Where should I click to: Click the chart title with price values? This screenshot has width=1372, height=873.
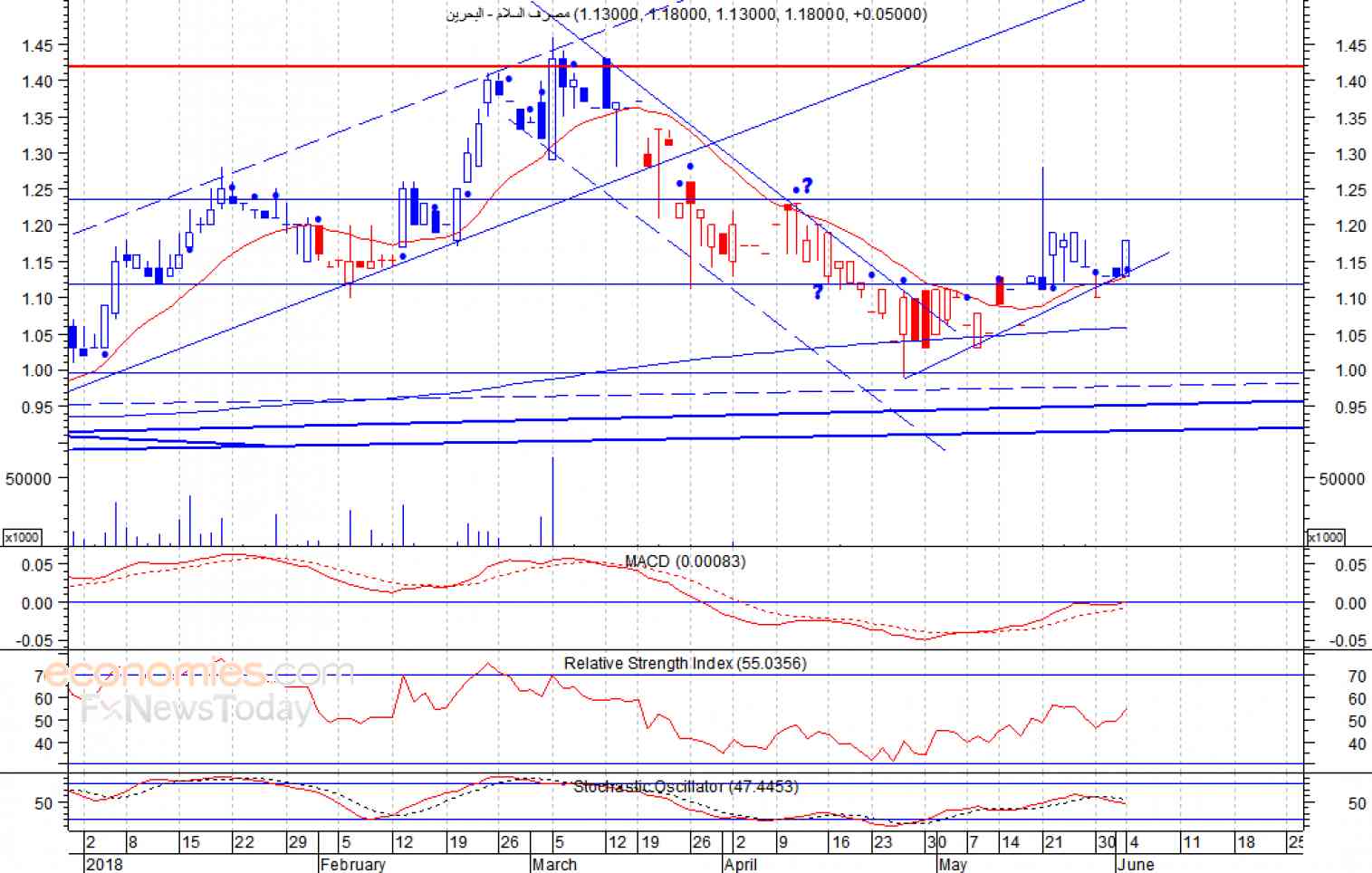click(686, 14)
